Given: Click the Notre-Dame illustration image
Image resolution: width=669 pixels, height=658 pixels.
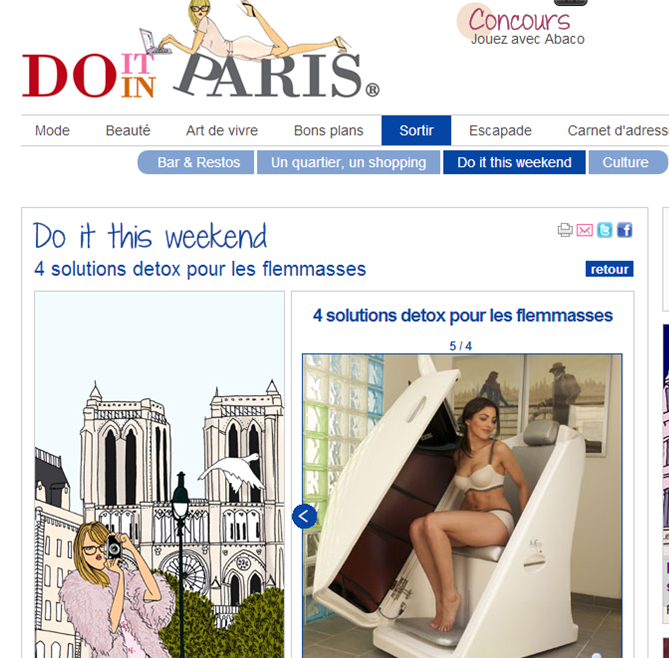Looking at the screenshot, I should (159, 475).
